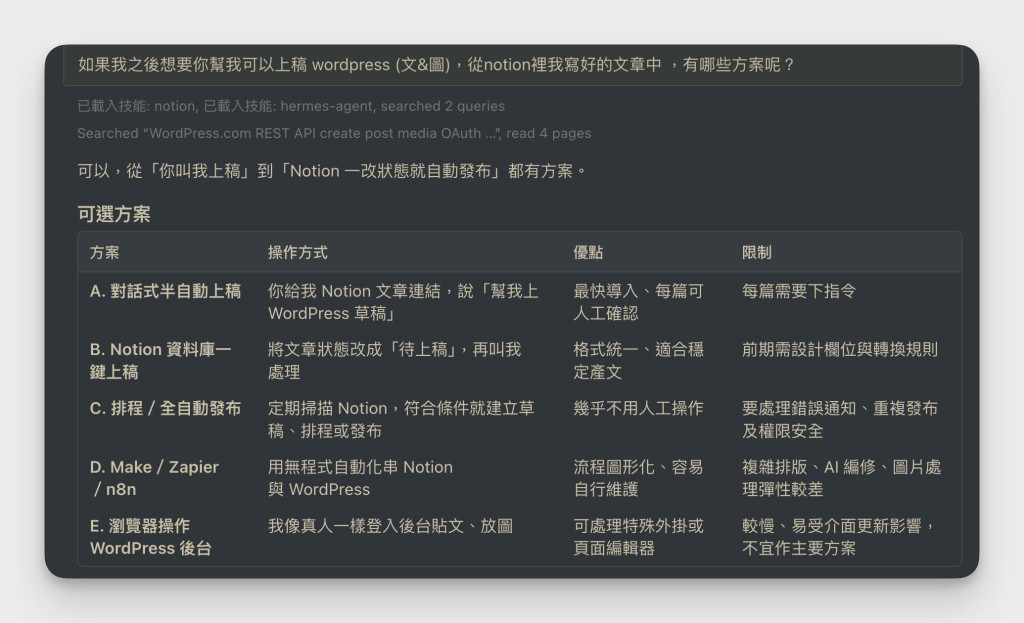Viewport: 1024px width, 623px height.
Task: Click the cell A. 對話式半自動上稿
Action: [x=166, y=291]
